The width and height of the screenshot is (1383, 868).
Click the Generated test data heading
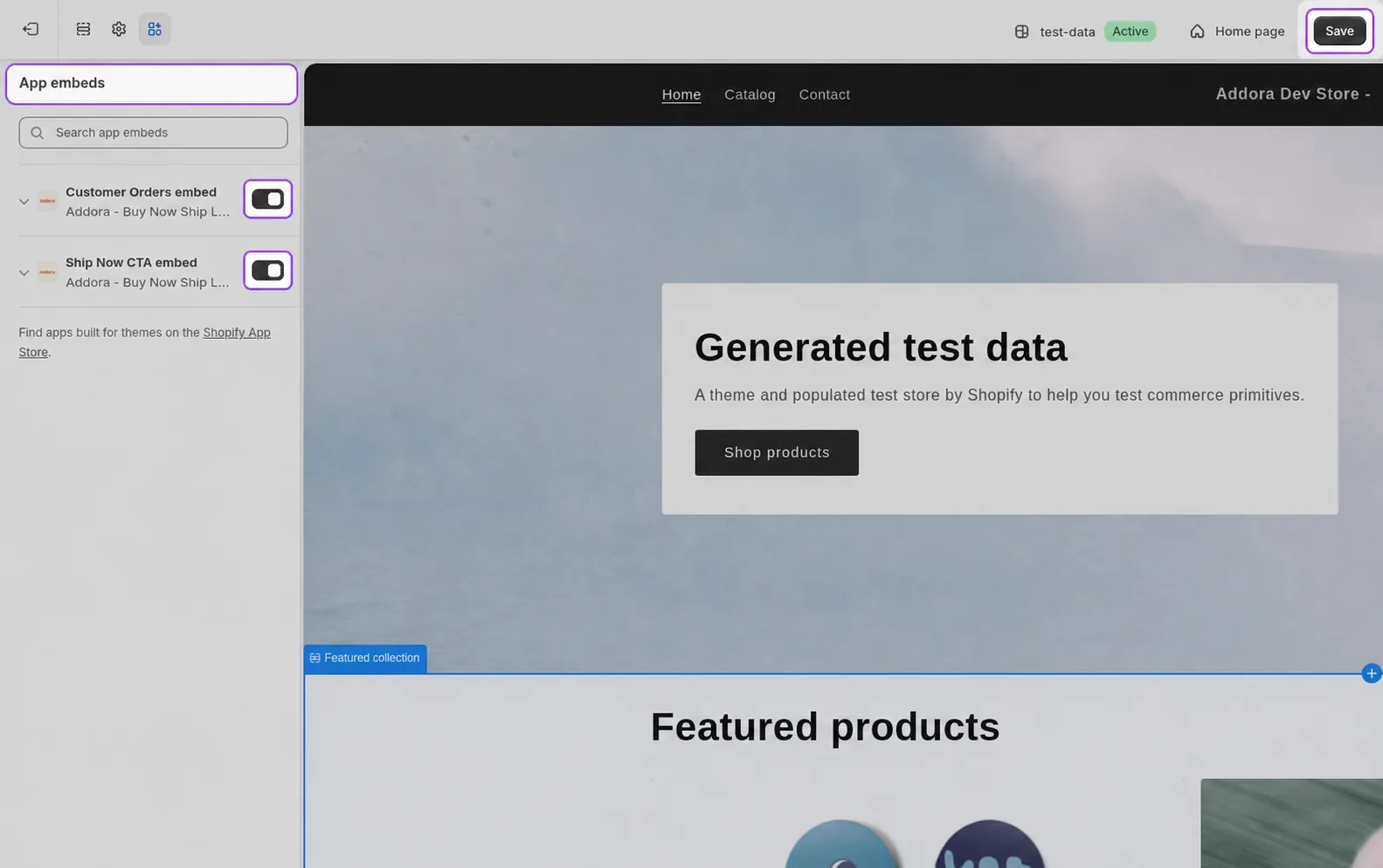click(x=881, y=348)
